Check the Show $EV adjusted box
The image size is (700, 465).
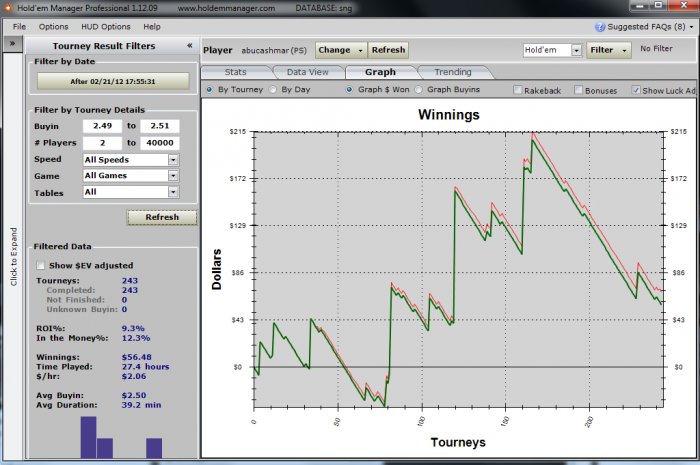click(41, 266)
